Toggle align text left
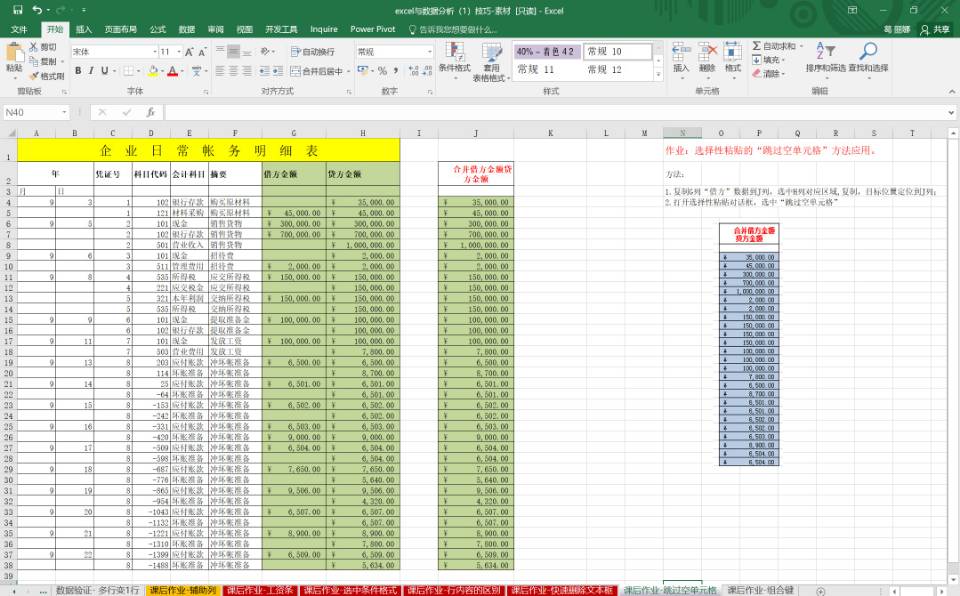 (x=220, y=71)
